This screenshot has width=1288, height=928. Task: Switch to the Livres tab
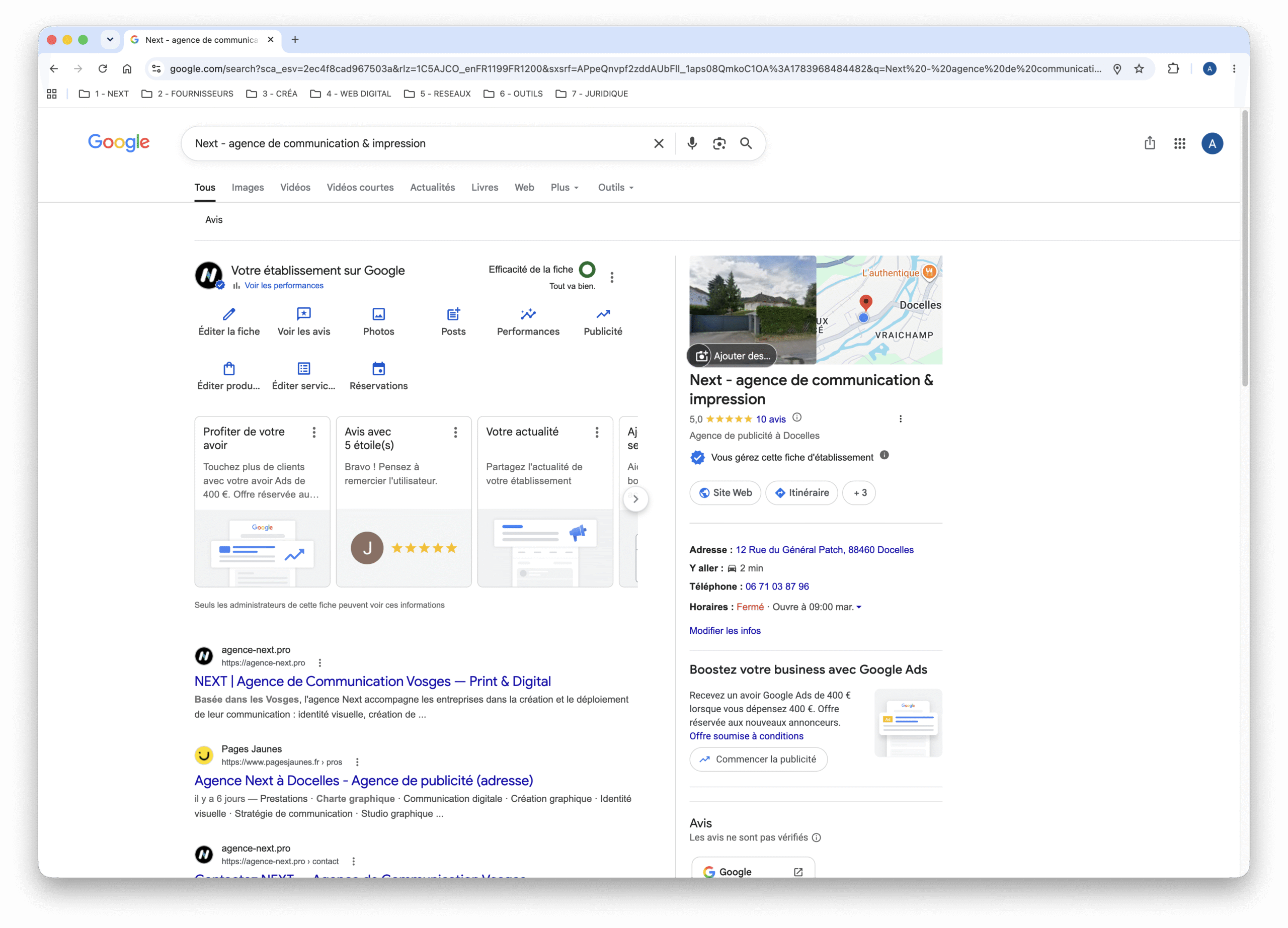[x=485, y=187]
